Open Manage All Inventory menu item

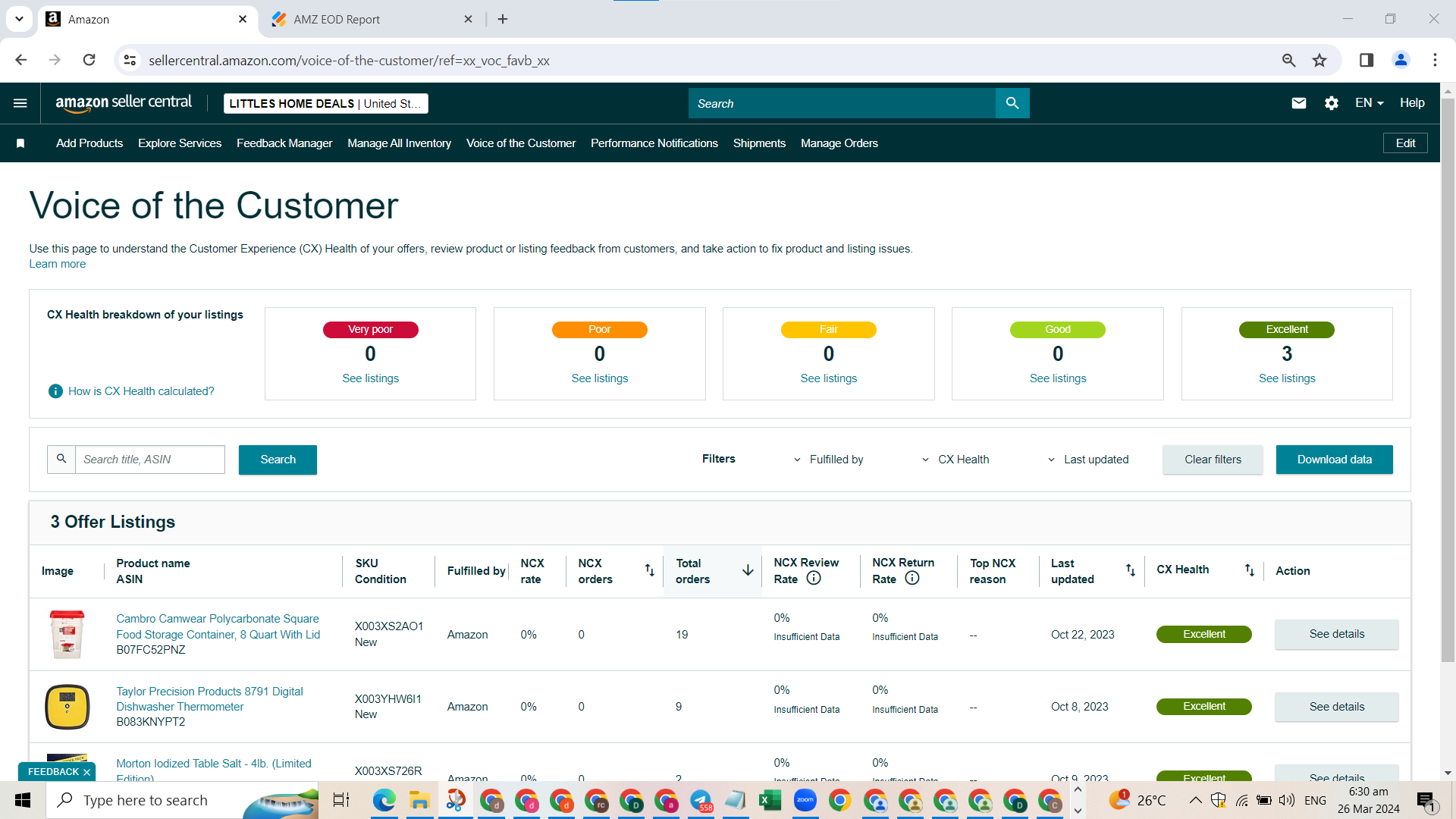399,143
